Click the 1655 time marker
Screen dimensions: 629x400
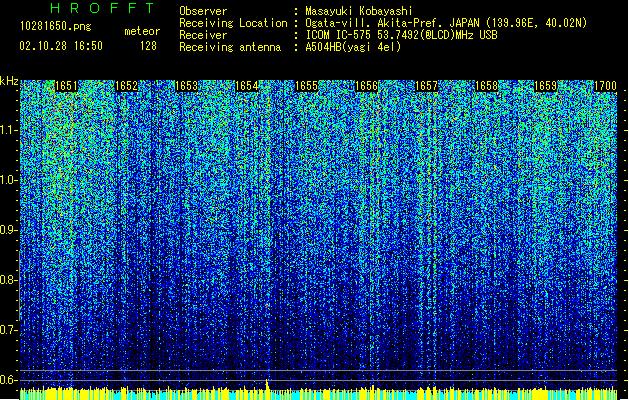(306, 86)
